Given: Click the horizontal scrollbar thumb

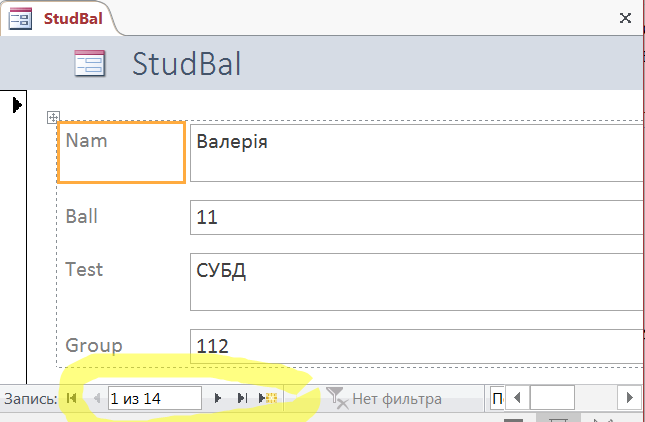Looking at the screenshot, I should 552,399.
